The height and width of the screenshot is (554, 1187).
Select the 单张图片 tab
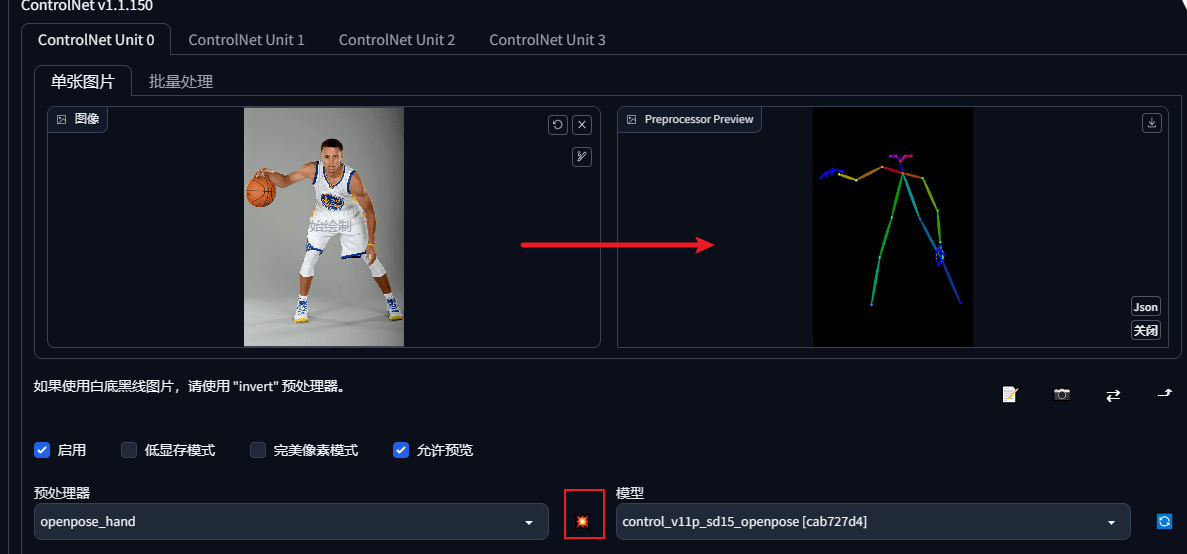point(83,81)
